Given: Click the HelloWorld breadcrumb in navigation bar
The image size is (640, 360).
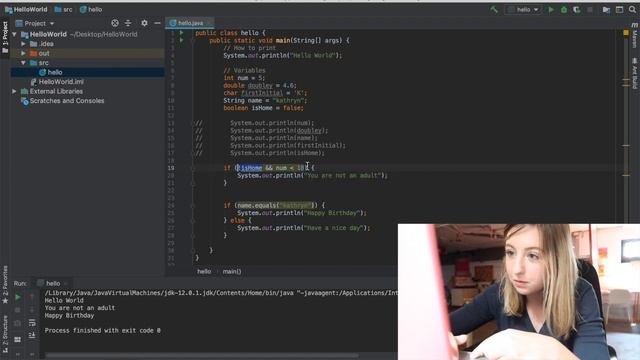Looking at the screenshot, I should [26, 9].
